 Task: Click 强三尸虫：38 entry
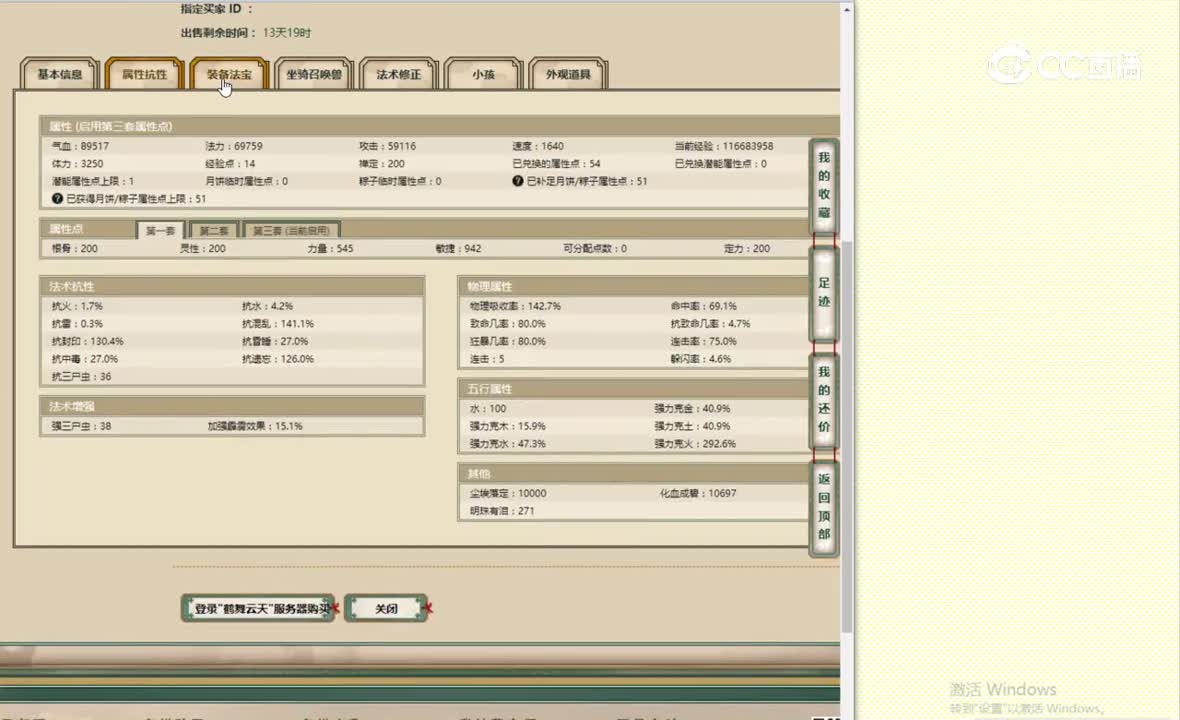[x=81, y=426]
